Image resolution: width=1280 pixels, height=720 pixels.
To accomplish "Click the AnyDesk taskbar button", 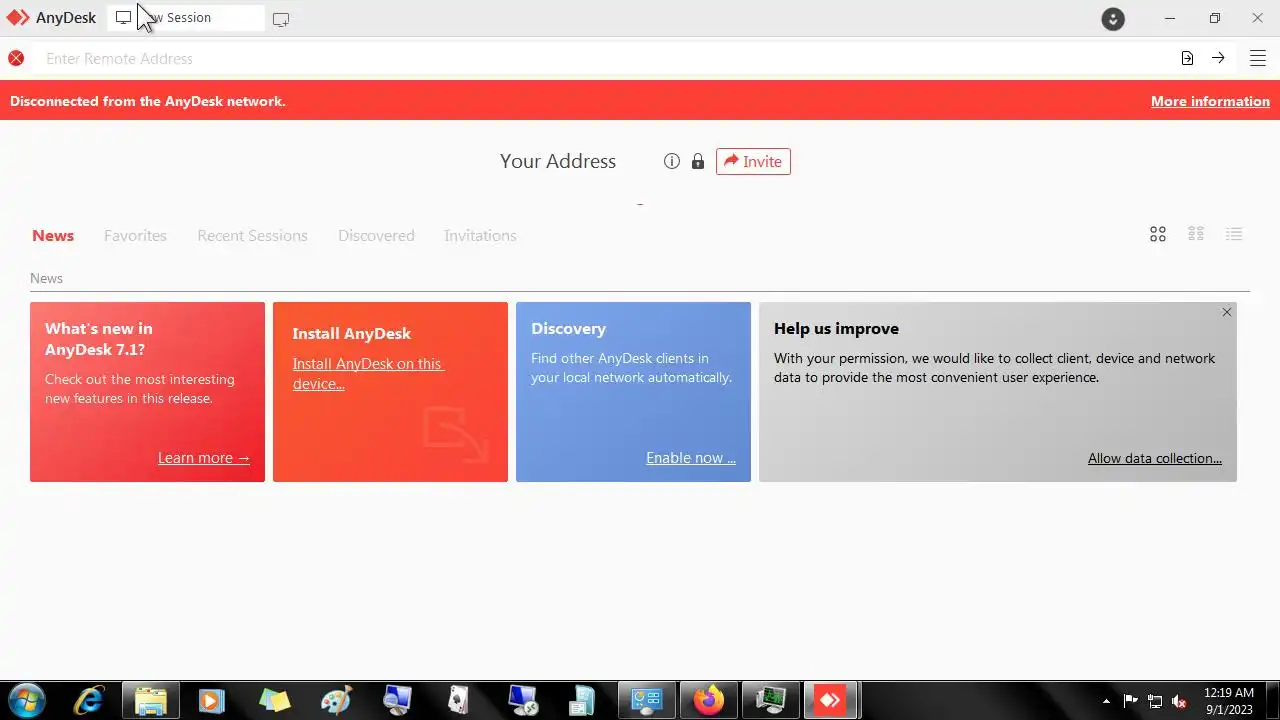I will 832,700.
